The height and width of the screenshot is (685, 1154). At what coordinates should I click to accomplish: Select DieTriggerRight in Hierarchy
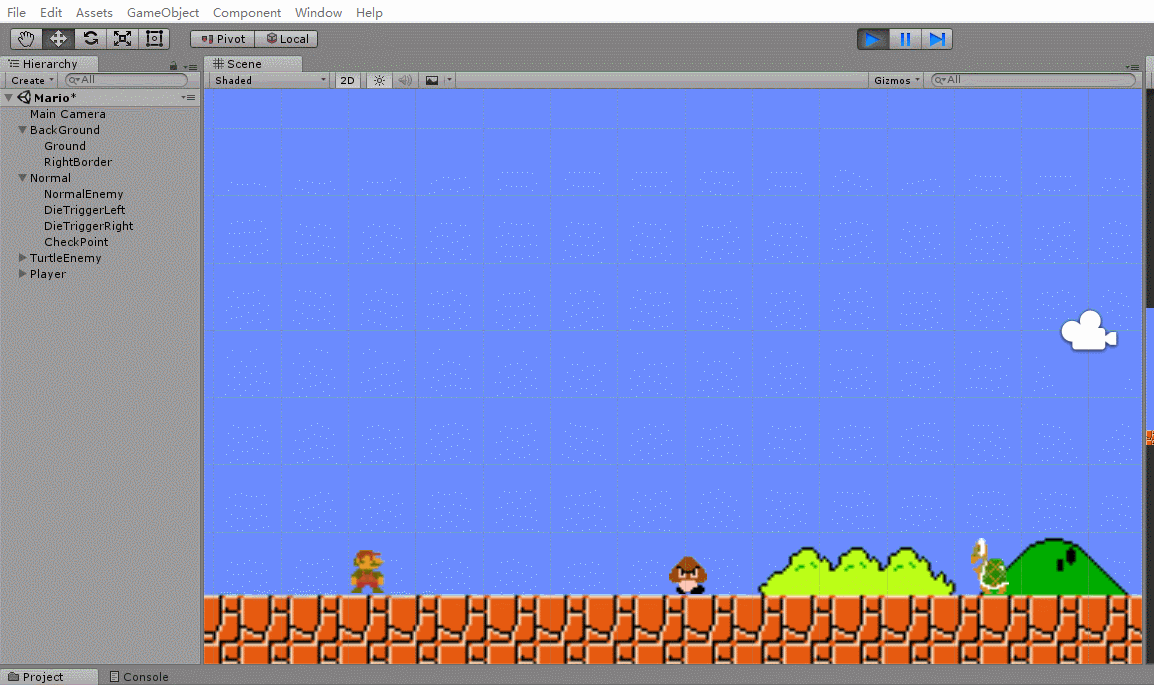pos(88,226)
